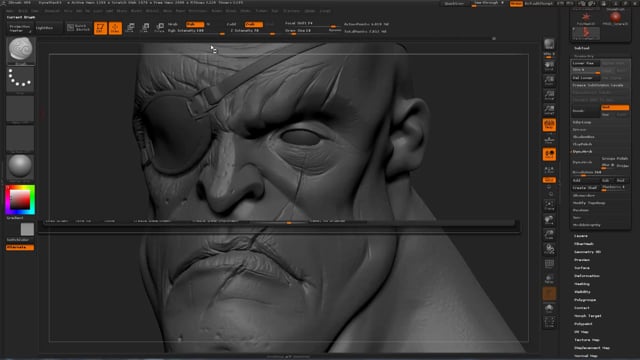
Task: Open the stroke type selector (dots)
Action: point(20,79)
